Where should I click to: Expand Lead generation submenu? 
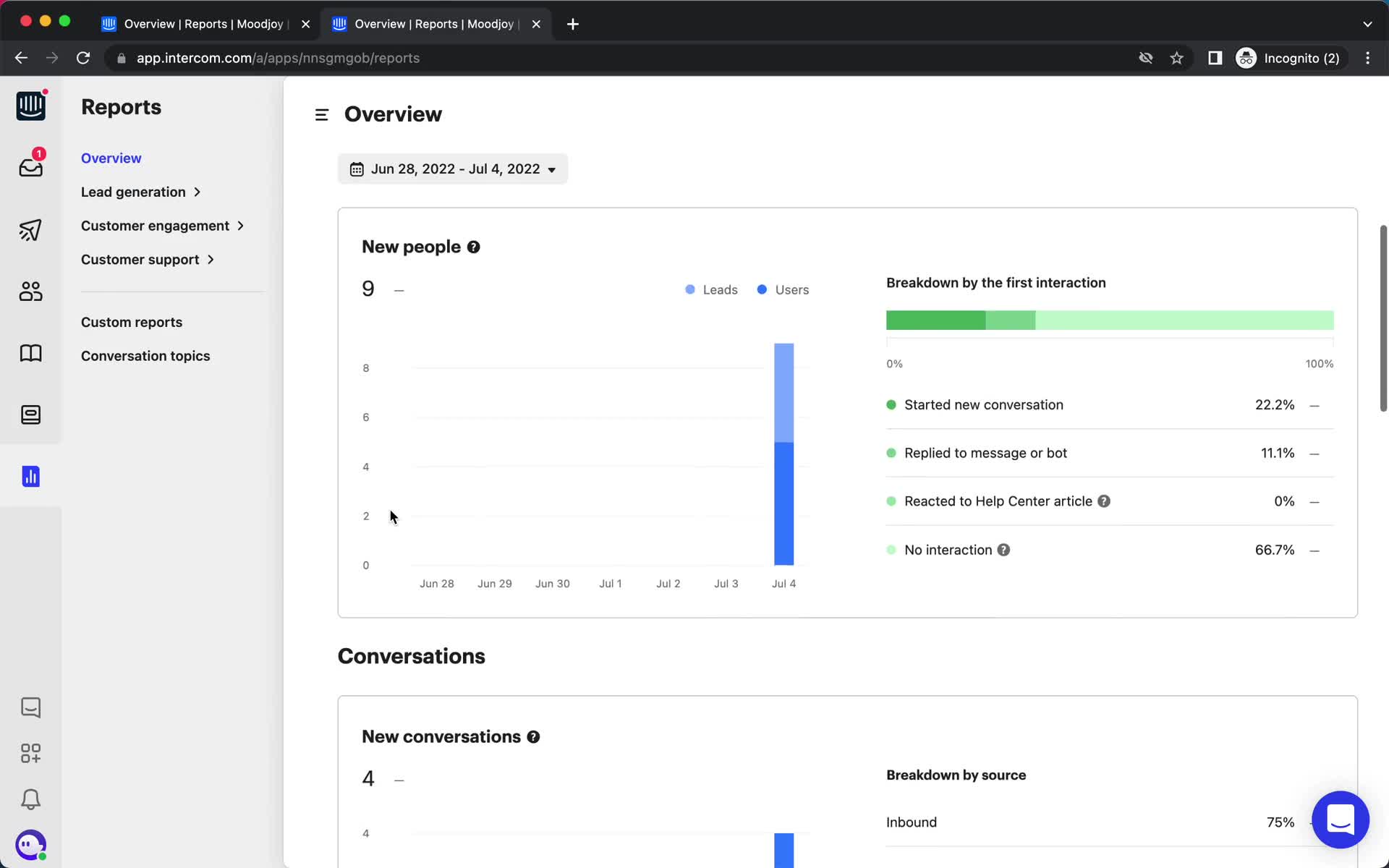[x=140, y=192]
